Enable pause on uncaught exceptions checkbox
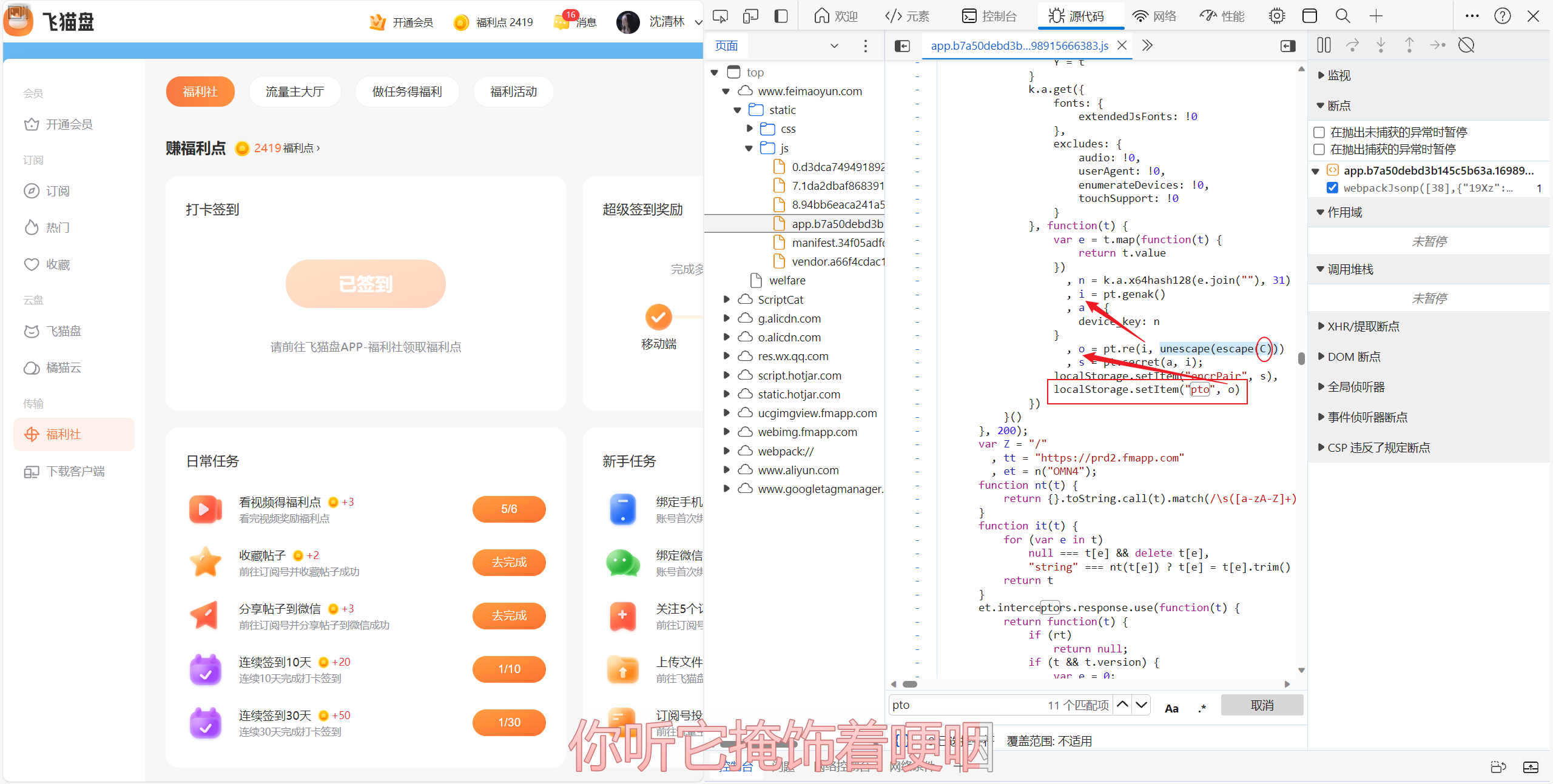 click(1319, 132)
